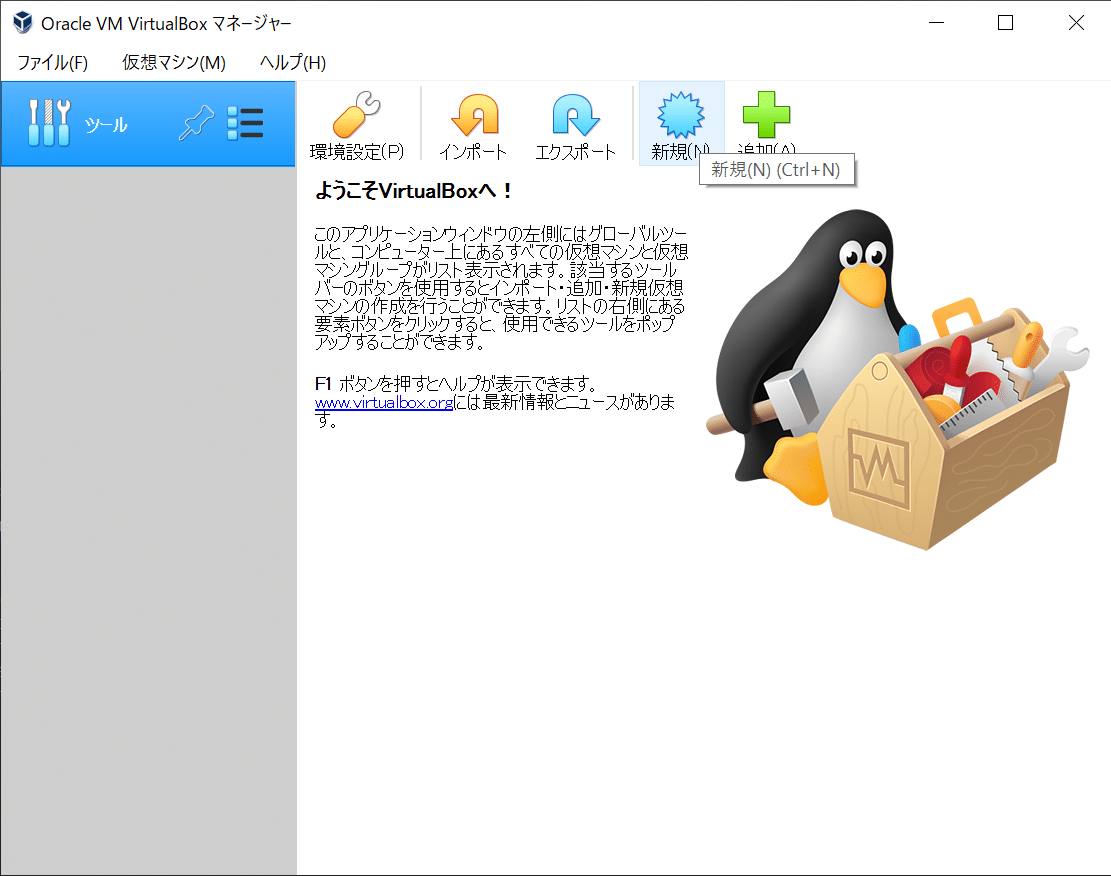
Task: Open the ヘルプ(H) menu
Action: [x=293, y=62]
